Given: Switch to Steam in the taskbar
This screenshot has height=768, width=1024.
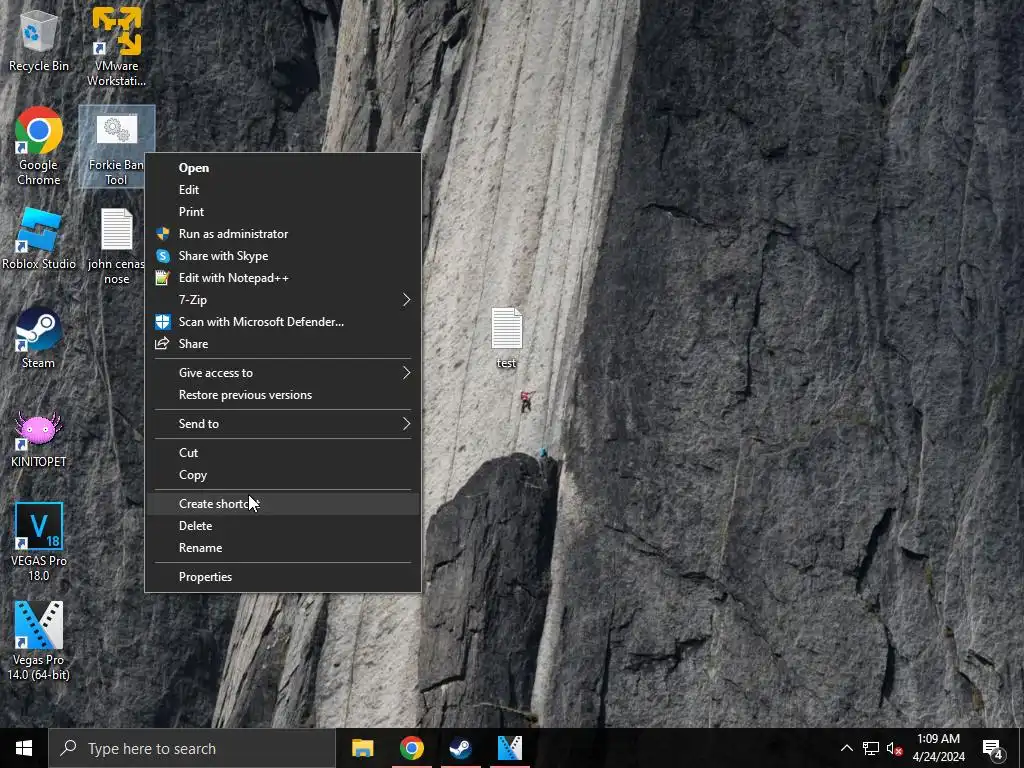Looking at the screenshot, I should pos(460,748).
